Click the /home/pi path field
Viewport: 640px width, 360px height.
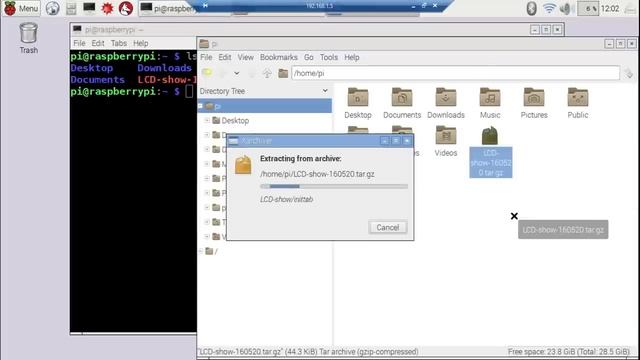coord(456,73)
